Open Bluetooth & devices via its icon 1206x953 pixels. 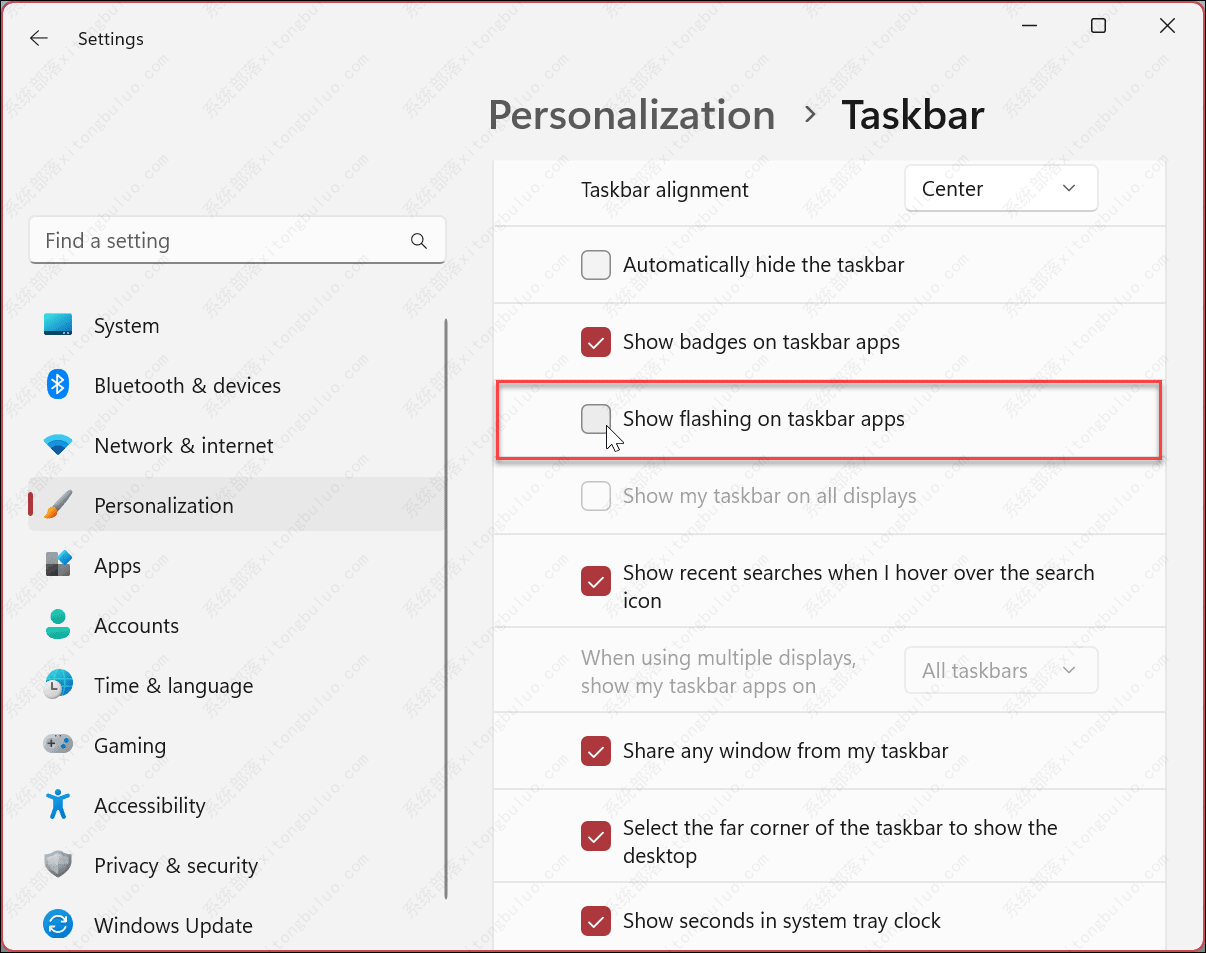point(58,385)
